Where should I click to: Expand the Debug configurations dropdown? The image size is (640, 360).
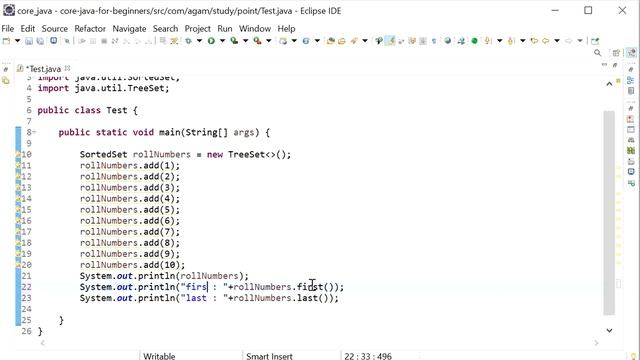(x=199, y=41)
